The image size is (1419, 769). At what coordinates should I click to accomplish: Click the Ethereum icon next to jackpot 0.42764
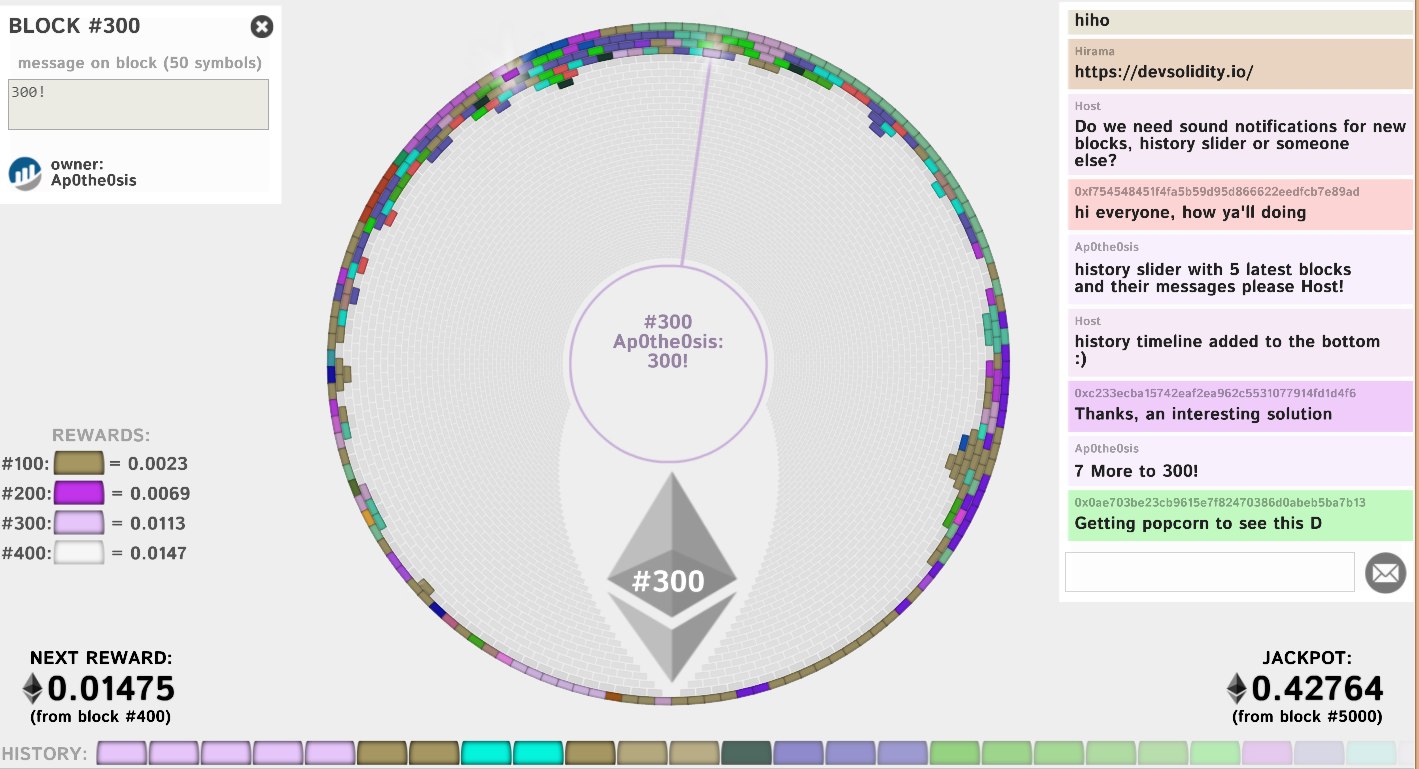1237,688
